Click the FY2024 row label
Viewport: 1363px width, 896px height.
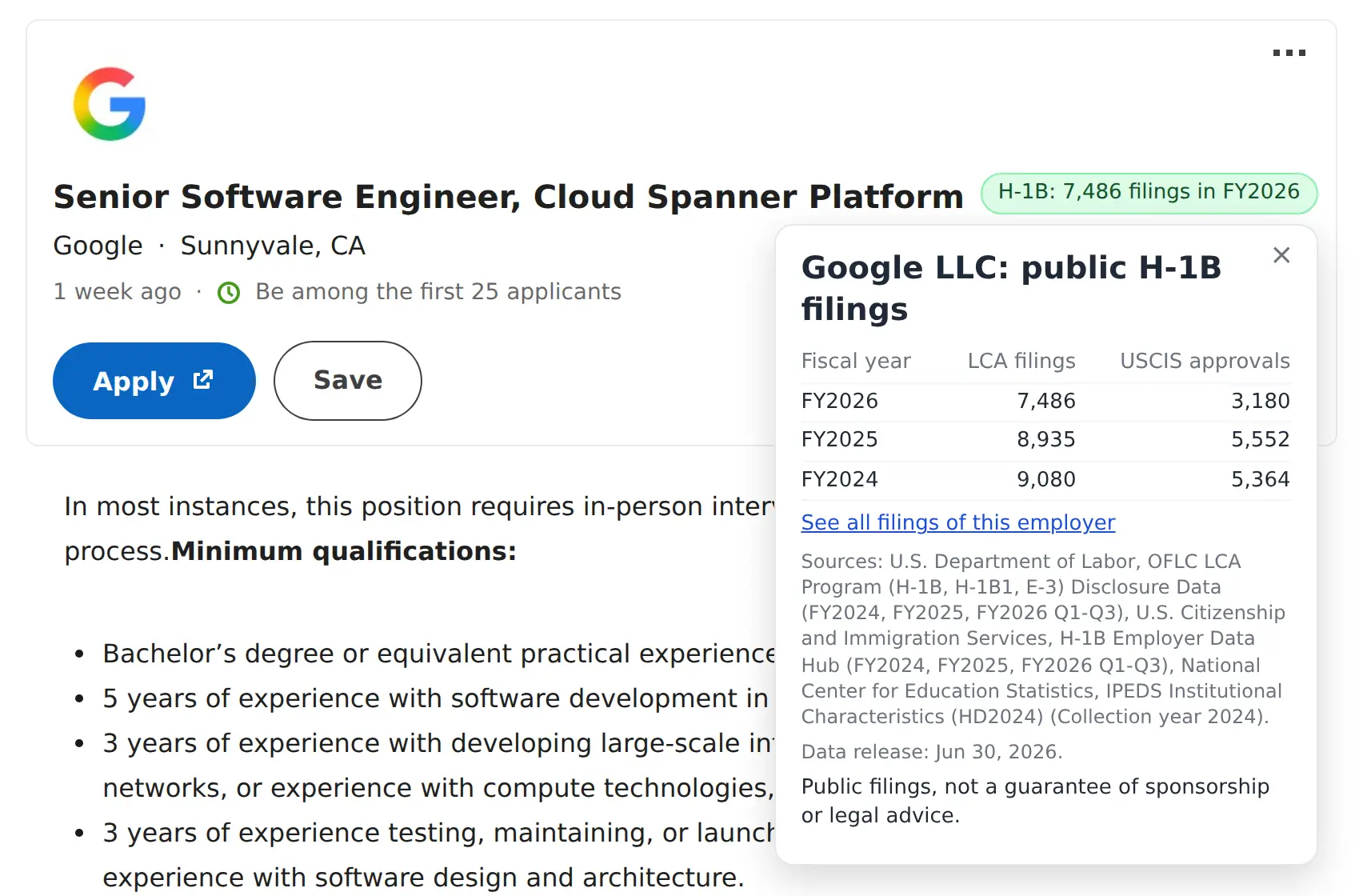(840, 479)
